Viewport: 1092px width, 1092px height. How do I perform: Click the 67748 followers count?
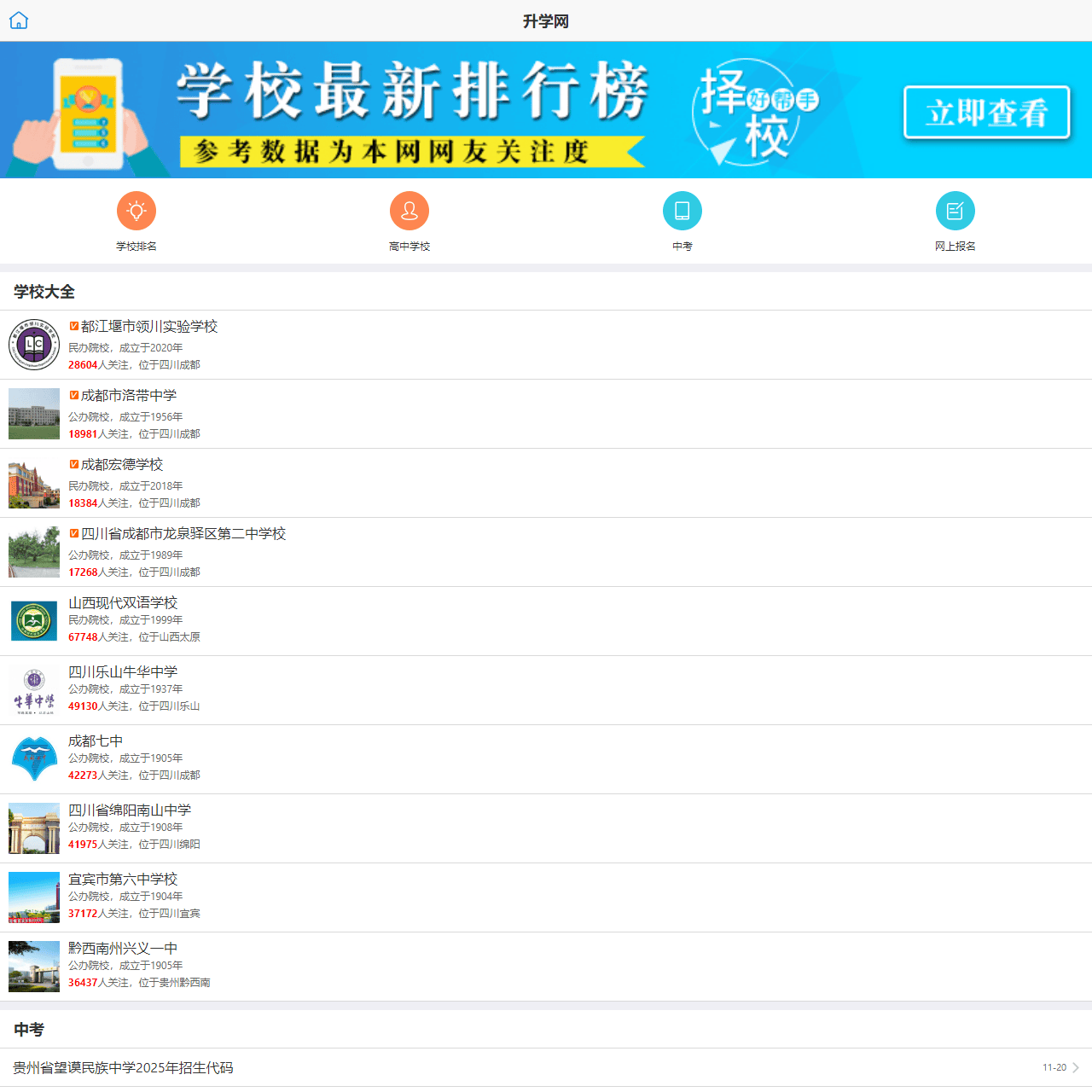84,637
